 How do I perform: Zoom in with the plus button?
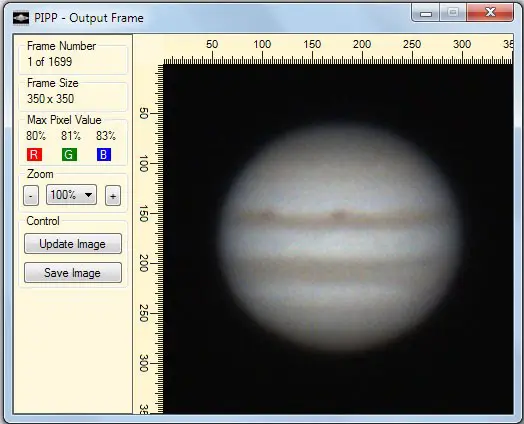[113, 195]
